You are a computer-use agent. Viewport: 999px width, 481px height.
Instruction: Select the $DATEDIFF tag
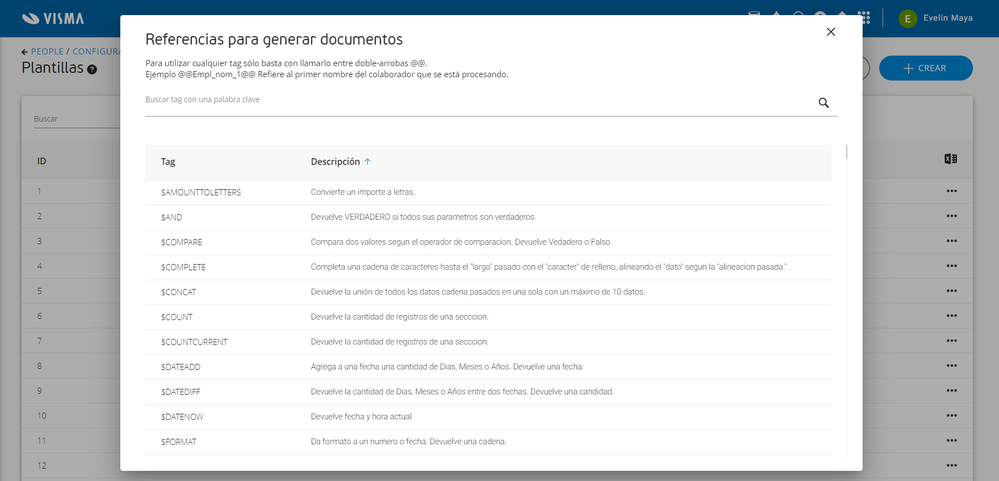tap(181, 392)
